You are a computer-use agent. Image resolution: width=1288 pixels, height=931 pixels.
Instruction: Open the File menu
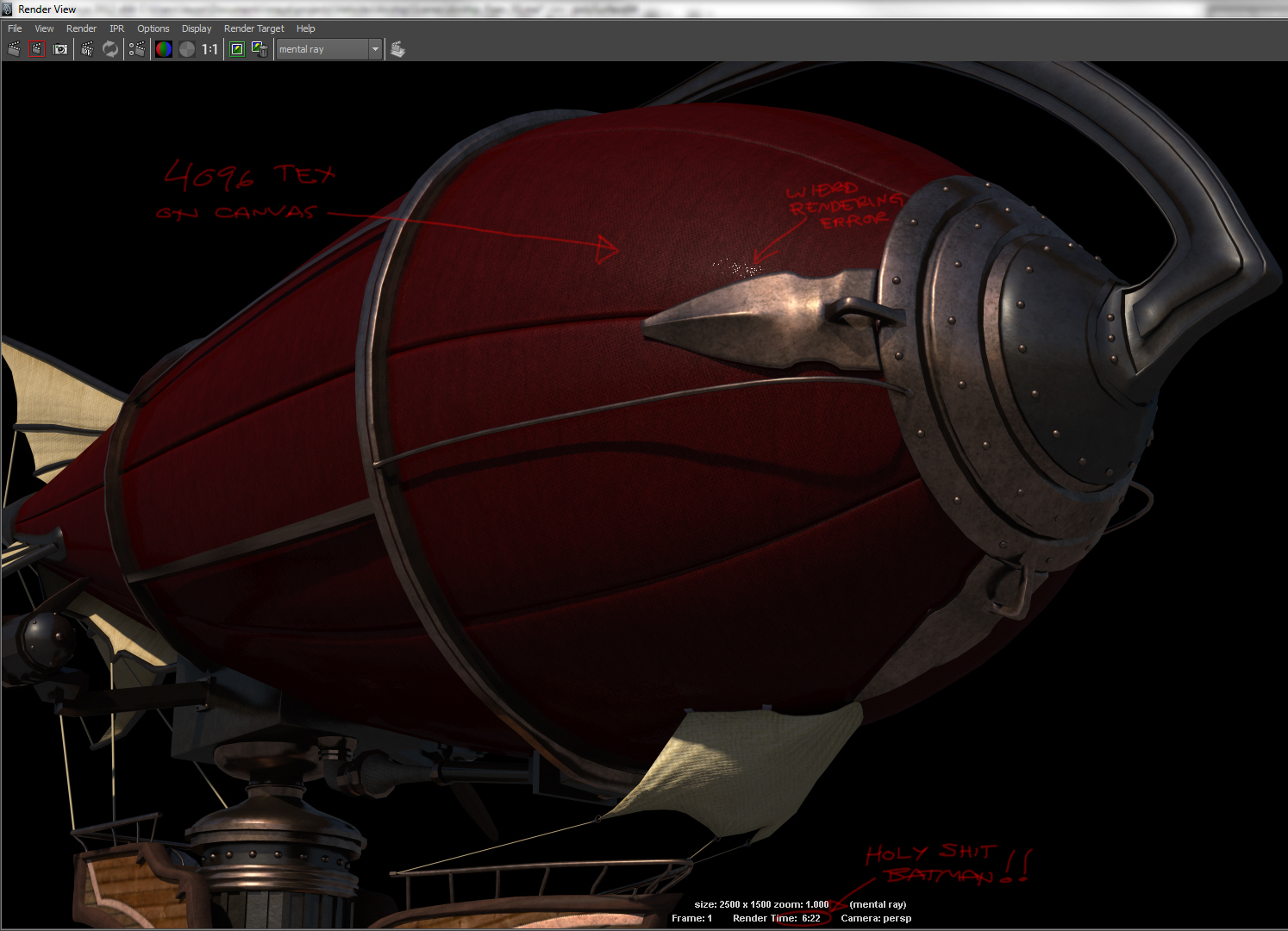pyautogui.click(x=15, y=28)
